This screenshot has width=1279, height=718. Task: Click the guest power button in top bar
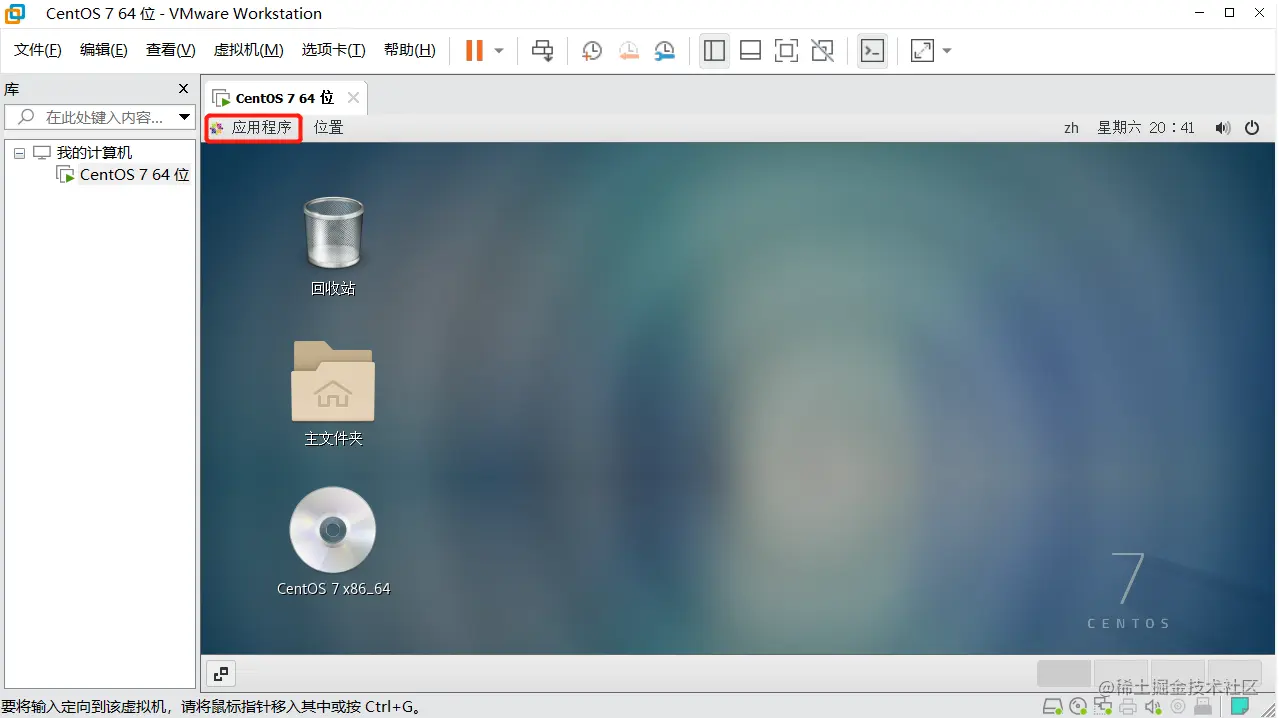coord(1252,127)
